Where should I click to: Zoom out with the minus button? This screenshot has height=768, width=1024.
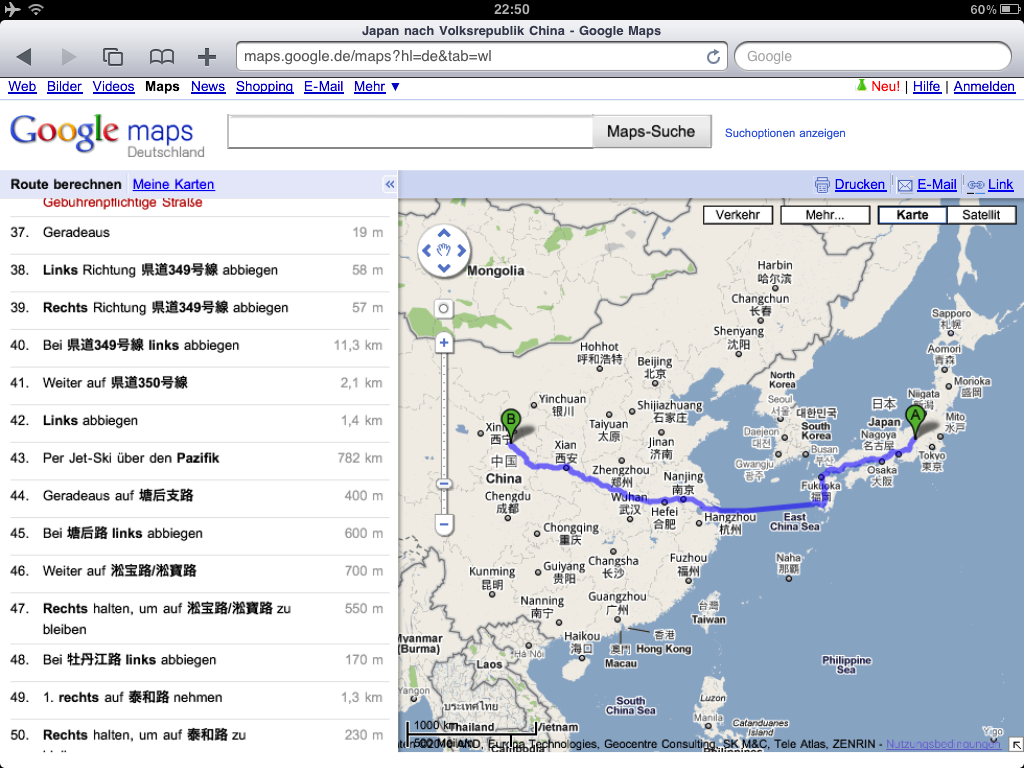point(444,524)
